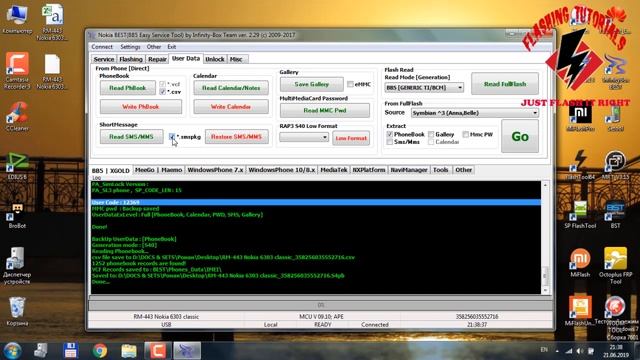This screenshot has width=640, height=360.
Task: Launch MiFlash desktop shortcut
Action: 580,262
